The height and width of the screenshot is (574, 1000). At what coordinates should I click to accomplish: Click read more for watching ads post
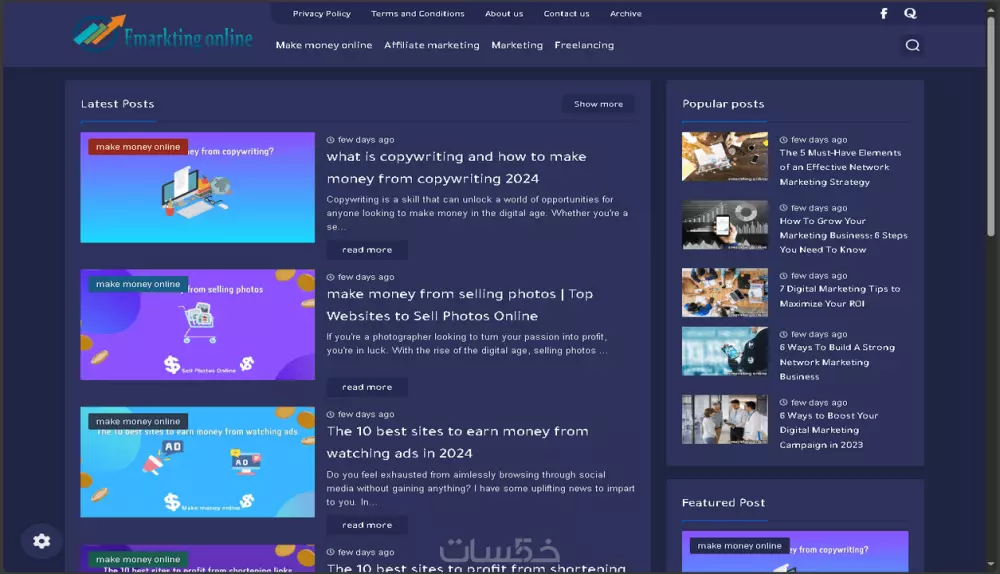point(367,525)
